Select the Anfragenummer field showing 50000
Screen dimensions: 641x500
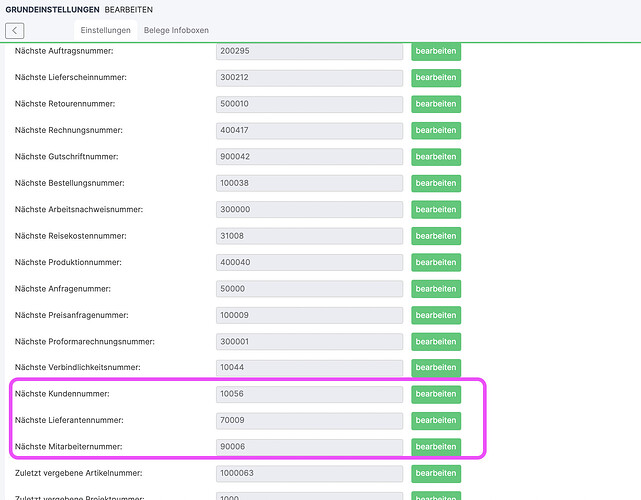[309, 289]
